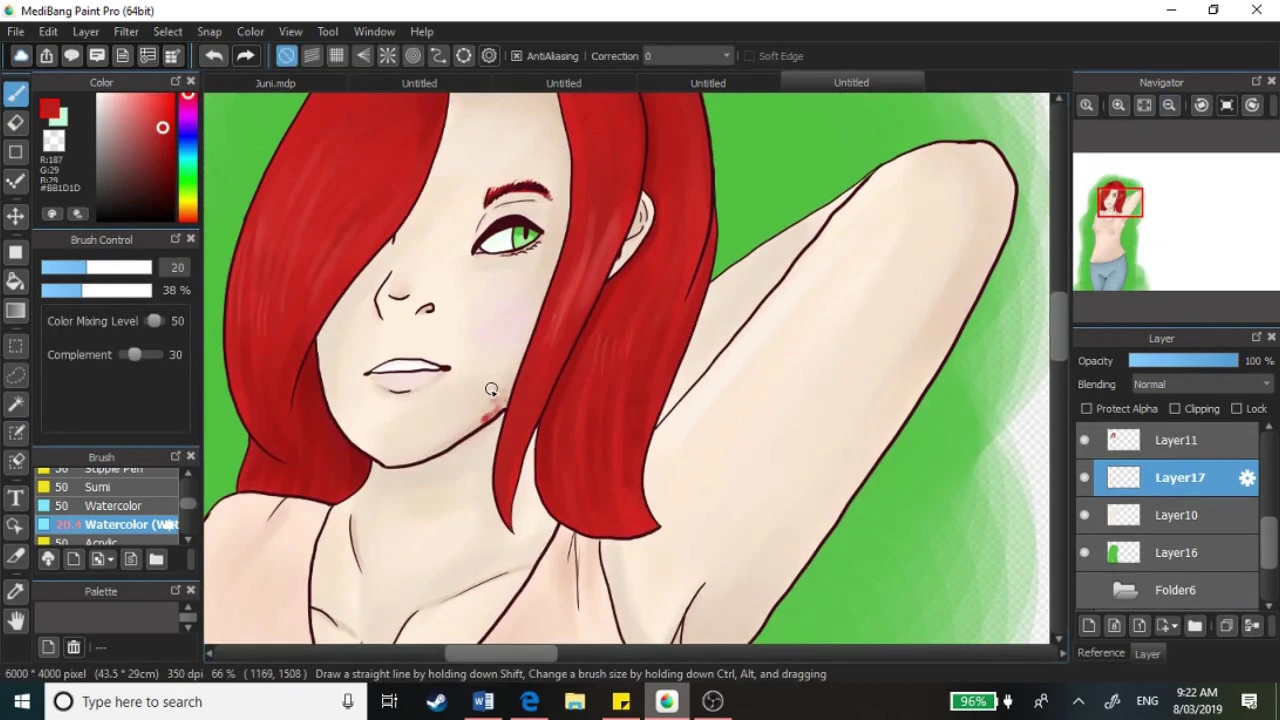The height and width of the screenshot is (720, 1280).
Task: Select the Eyedropper tool
Action: [15, 591]
